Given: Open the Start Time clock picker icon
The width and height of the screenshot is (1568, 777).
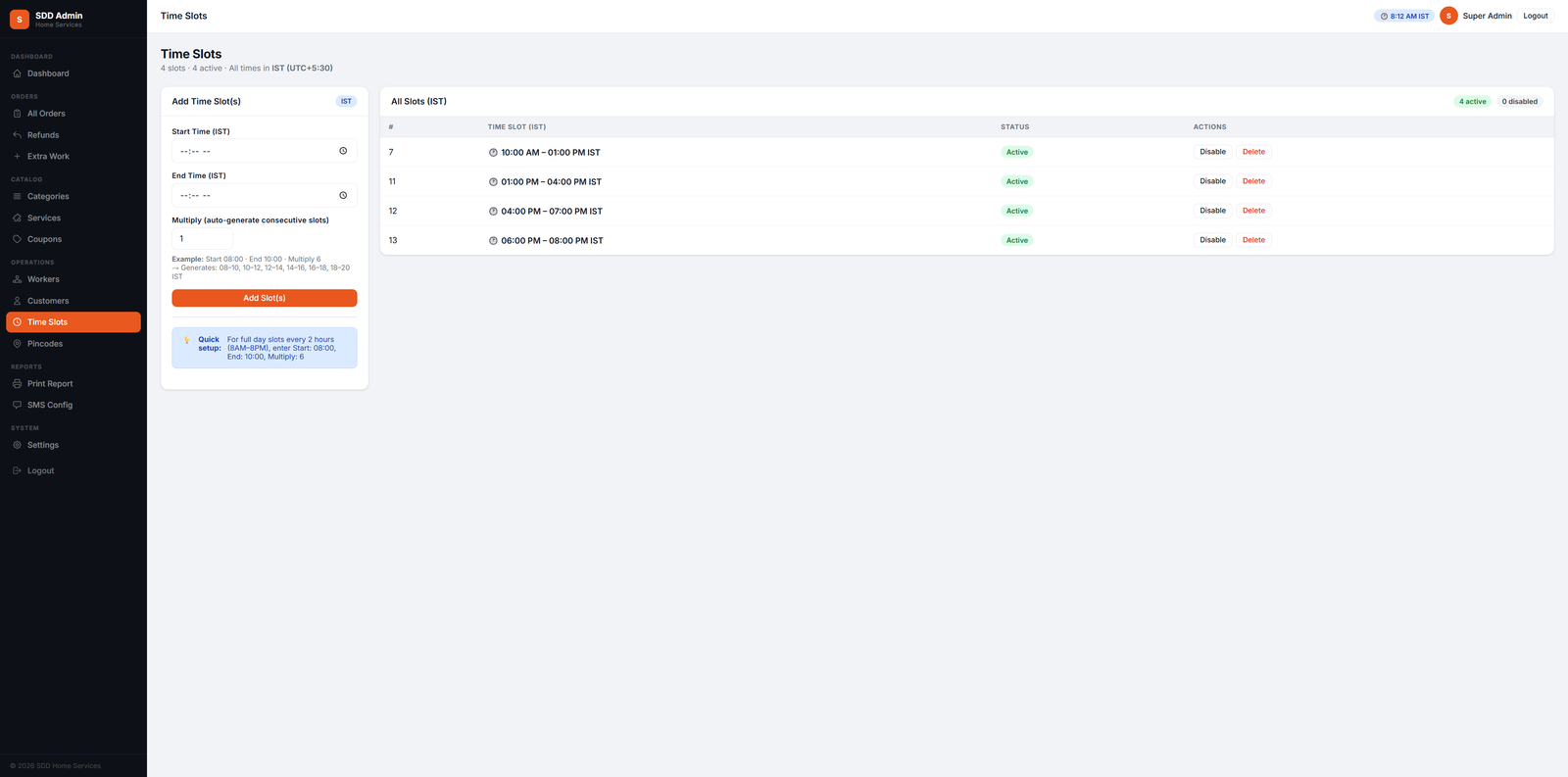Looking at the screenshot, I should pyautogui.click(x=343, y=151).
